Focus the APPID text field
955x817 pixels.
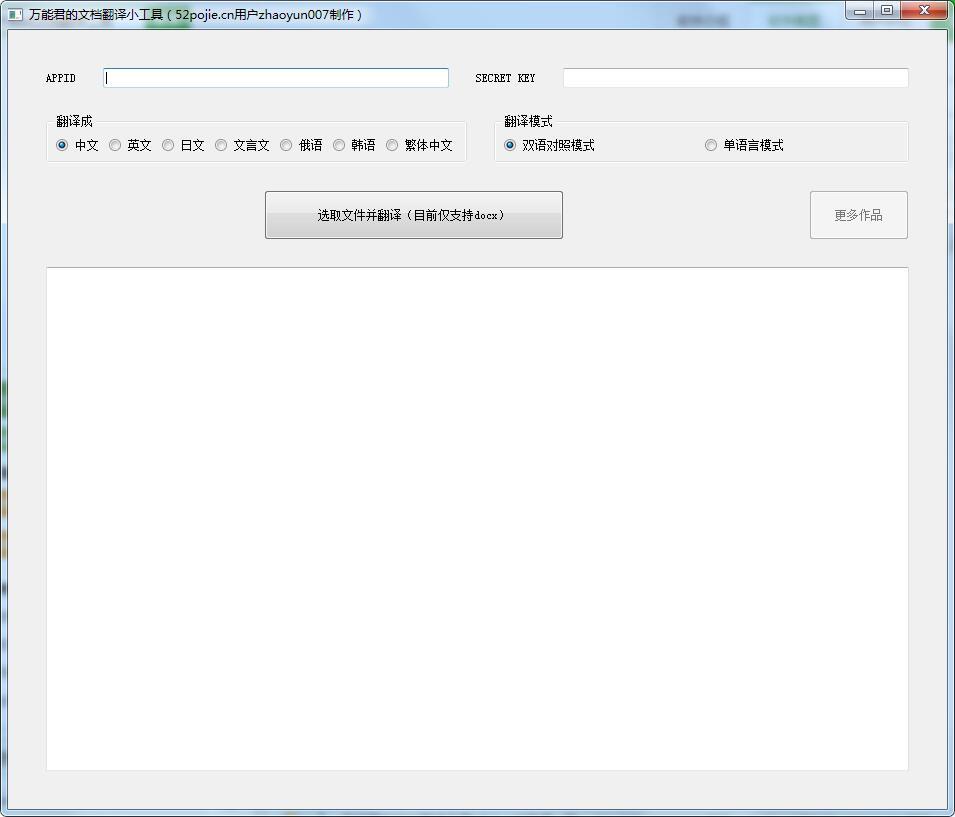(276, 78)
